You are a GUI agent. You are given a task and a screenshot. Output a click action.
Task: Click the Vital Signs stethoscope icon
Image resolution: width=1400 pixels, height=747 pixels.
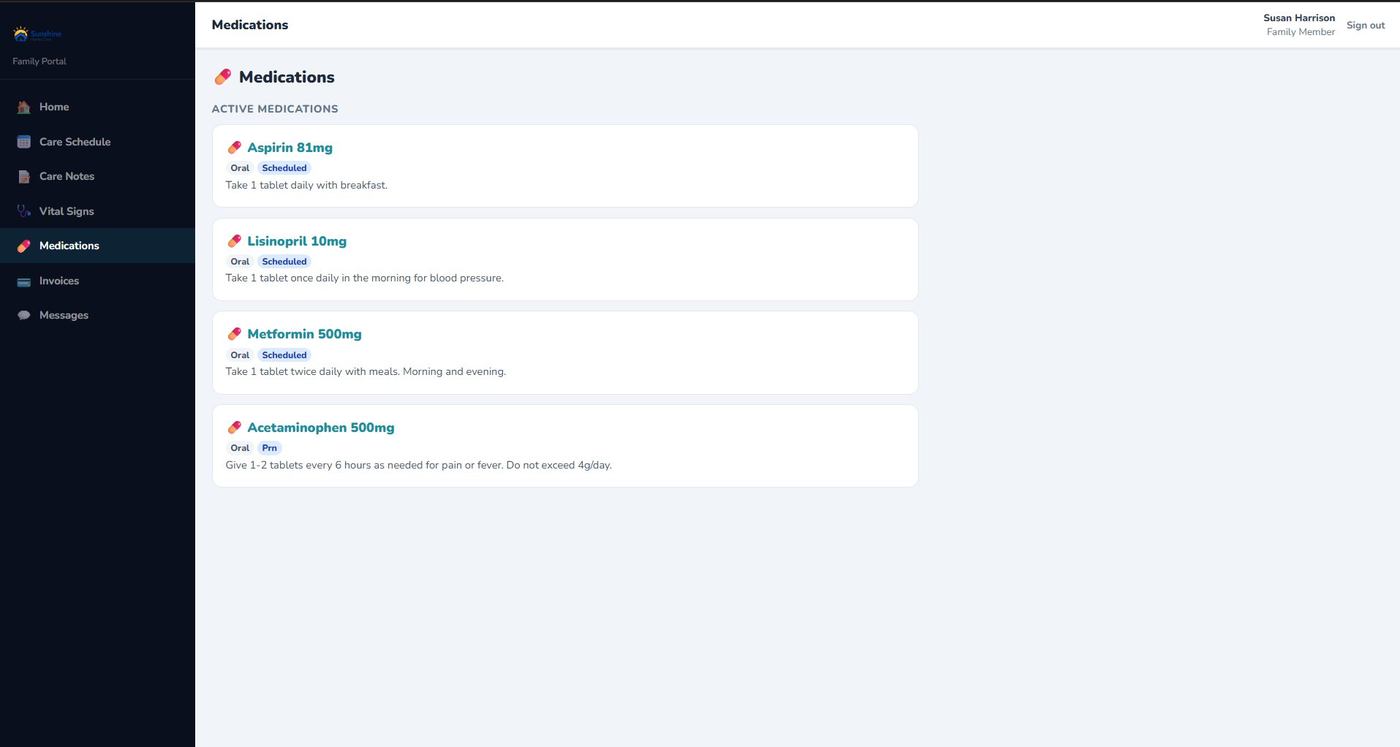24,211
